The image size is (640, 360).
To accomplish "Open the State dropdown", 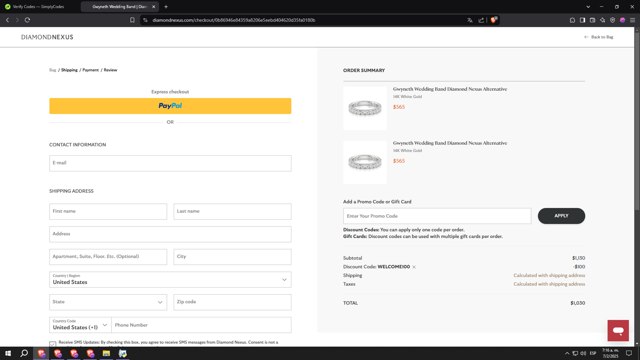I will coord(108,302).
